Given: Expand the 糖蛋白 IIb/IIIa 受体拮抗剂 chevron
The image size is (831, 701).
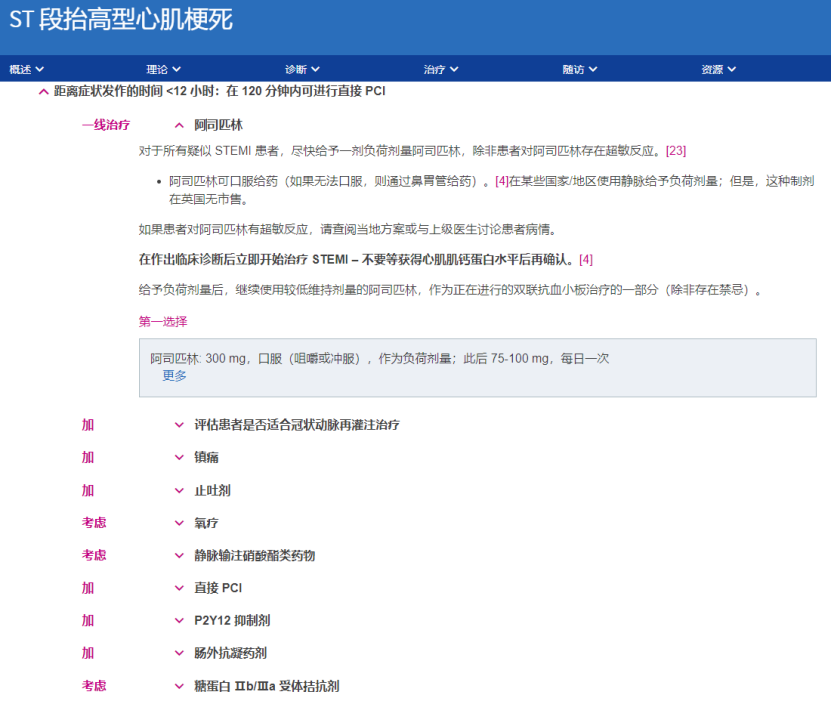Looking at the screenshot, I should [x=179, y=686].
